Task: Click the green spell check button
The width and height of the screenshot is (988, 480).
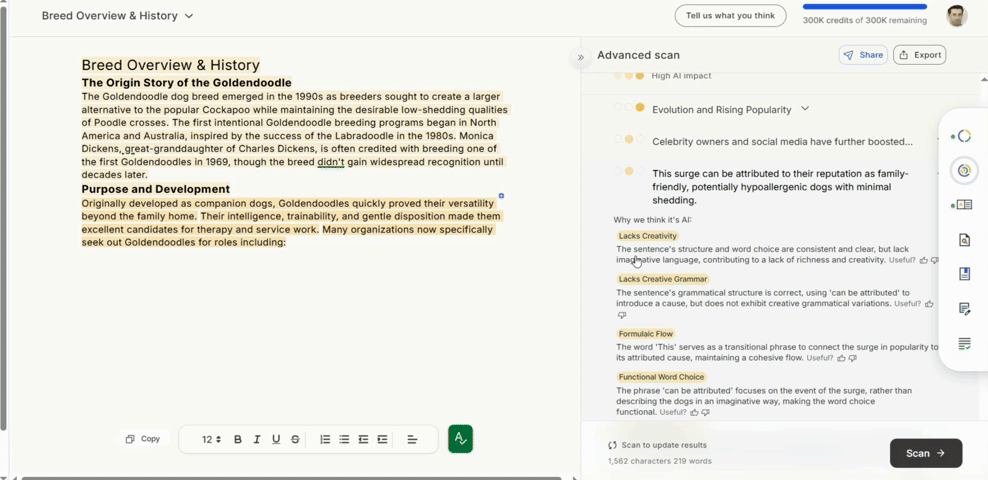Action: click(x=460, y=439)
